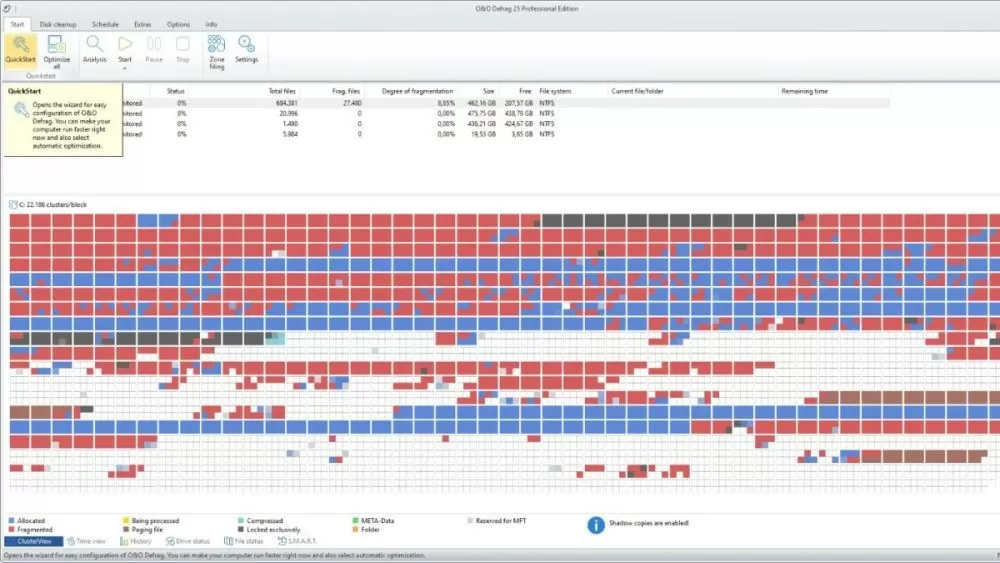Expand the Start button dropdown arrow
The image size is (1000, 563).
125,67
